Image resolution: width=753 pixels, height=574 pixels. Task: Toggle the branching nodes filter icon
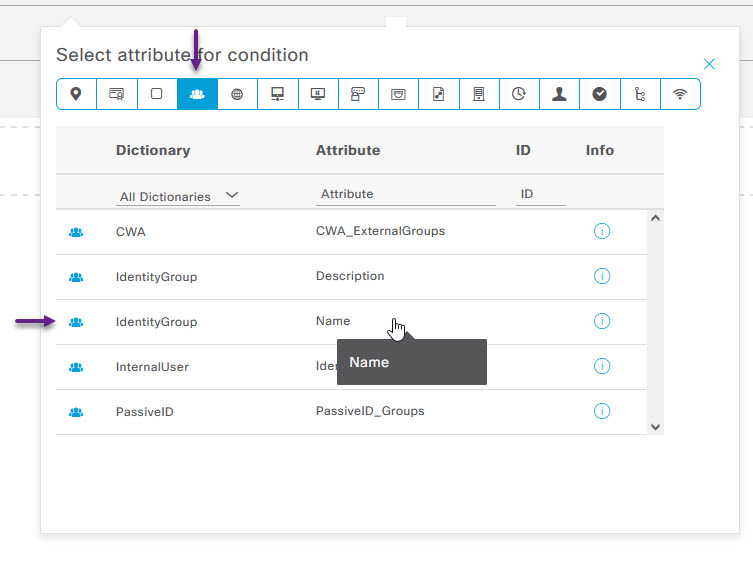[x=640, y=94]
